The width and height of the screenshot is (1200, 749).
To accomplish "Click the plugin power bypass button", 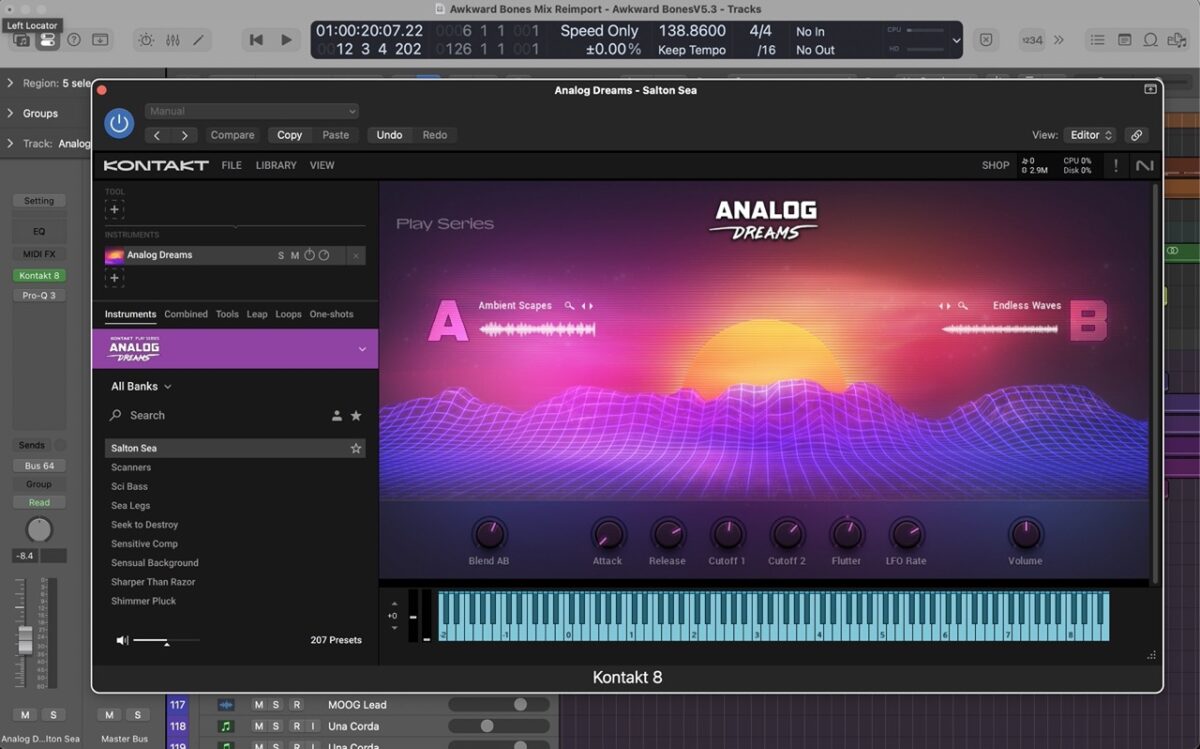I will [119, 123].
